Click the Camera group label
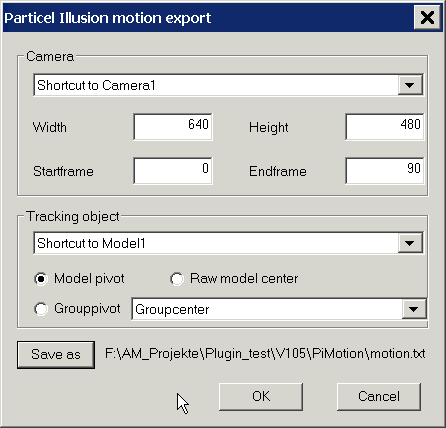 [x=50, y=56]
